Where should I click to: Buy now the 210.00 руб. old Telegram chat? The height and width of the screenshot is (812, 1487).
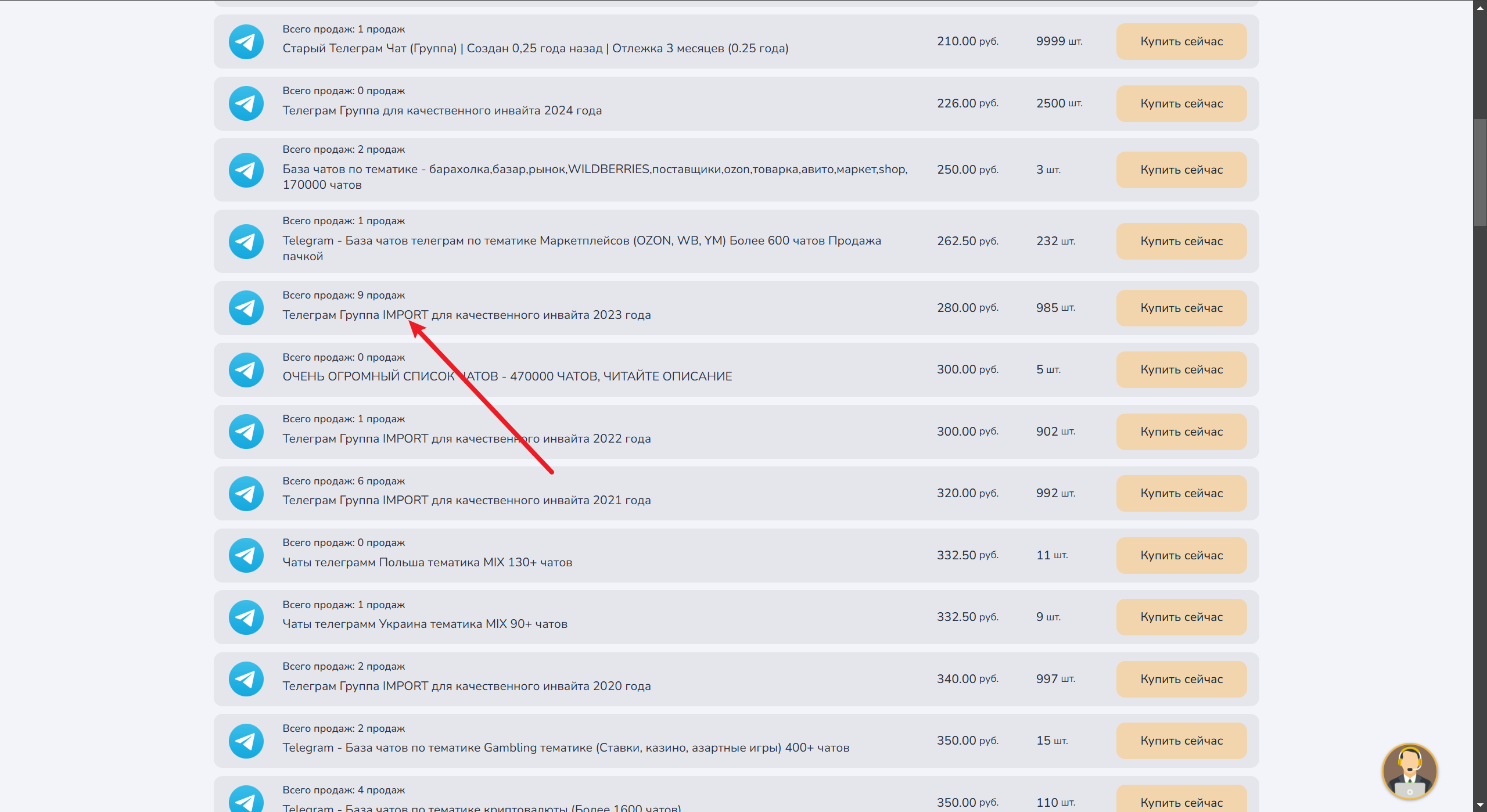pos(1181,41)
